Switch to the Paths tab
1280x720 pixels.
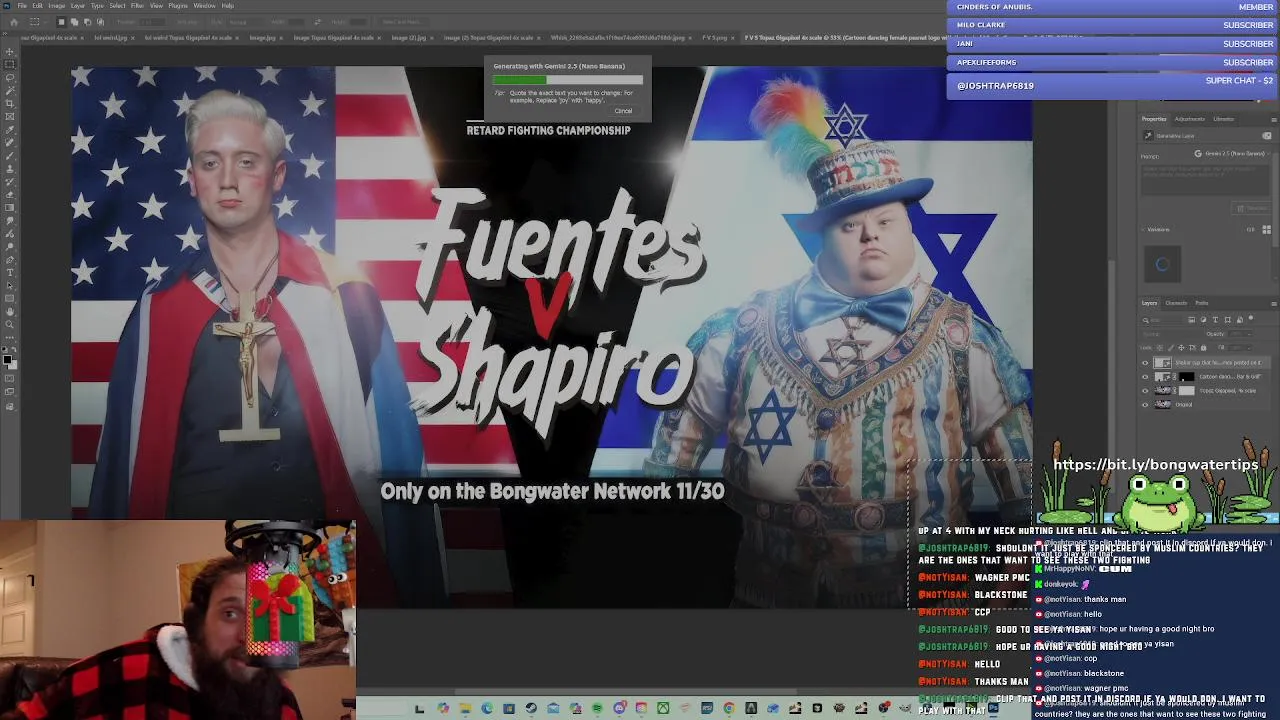point(1202,303)
